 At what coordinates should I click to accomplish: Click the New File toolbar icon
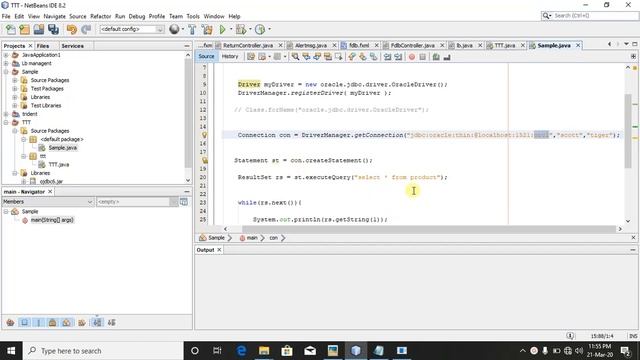(x=11, y=29)
